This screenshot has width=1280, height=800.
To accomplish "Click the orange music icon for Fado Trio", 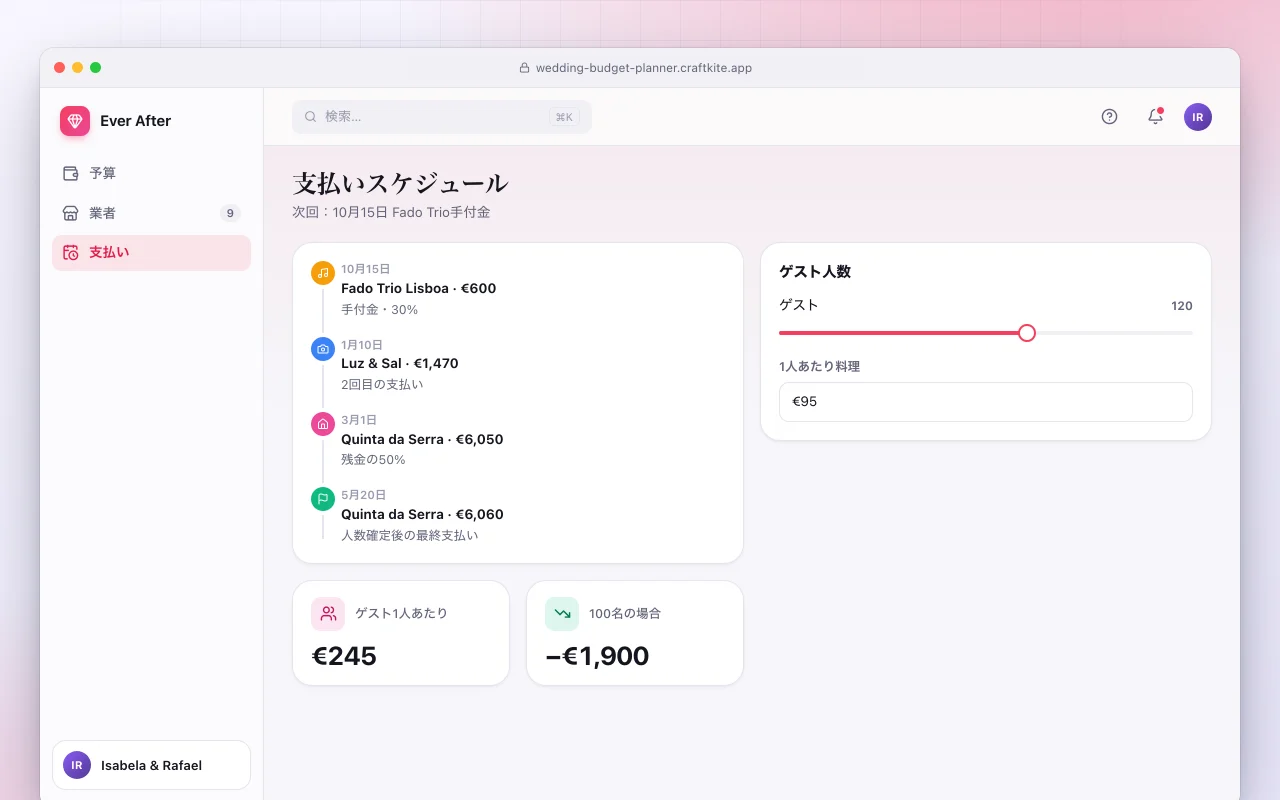I will pos(323,273).
